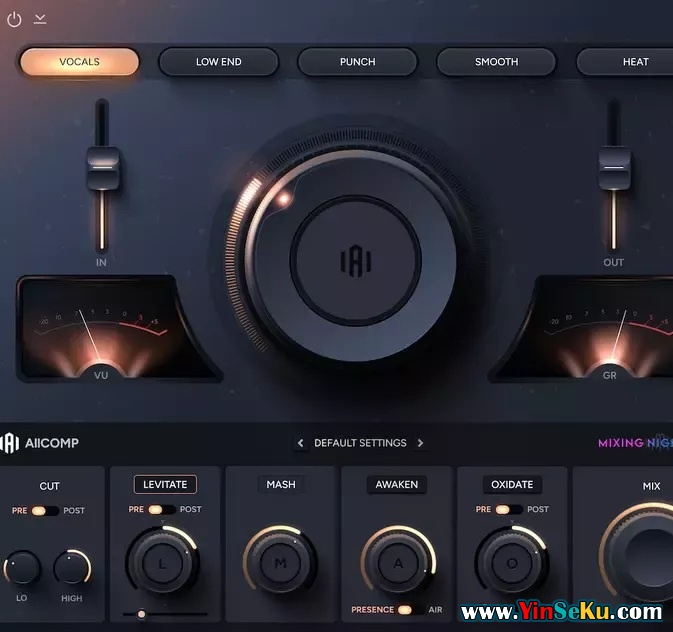Screen dimensions: 673x632
Task: Go to next preset with right chevron
Action: [x=420, y=443]
